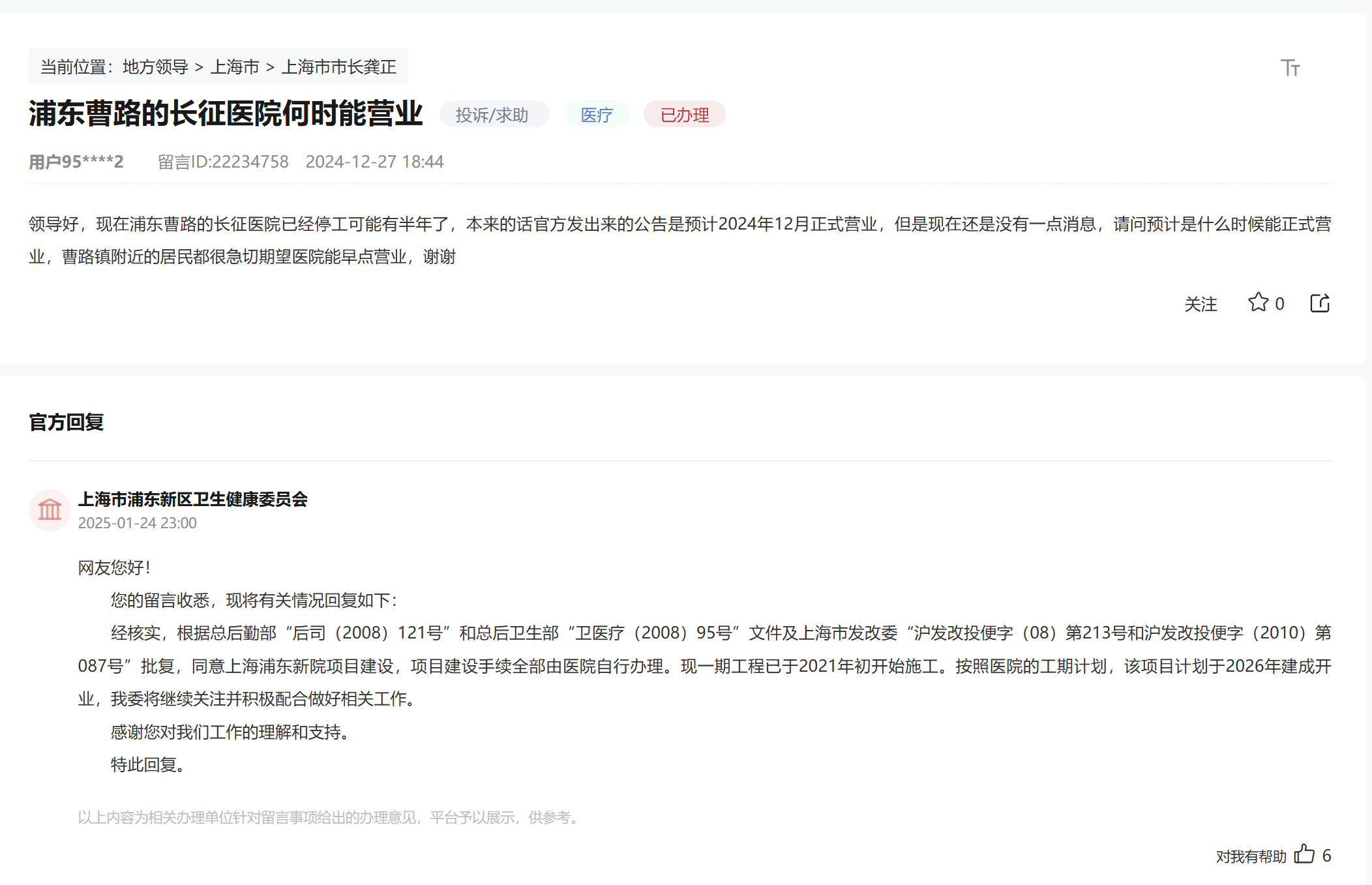Click the 已办理 status label

click(x=684, y=113)
